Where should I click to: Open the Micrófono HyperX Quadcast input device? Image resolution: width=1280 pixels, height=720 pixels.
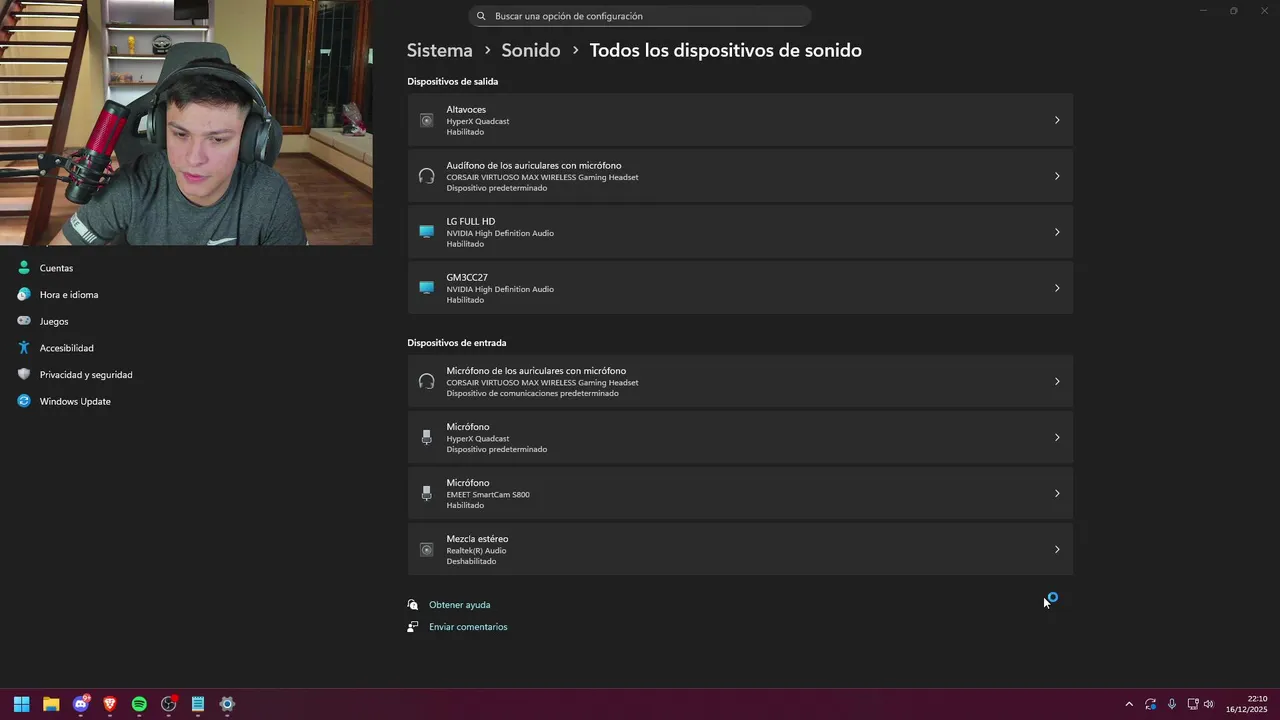coord(740,437)
